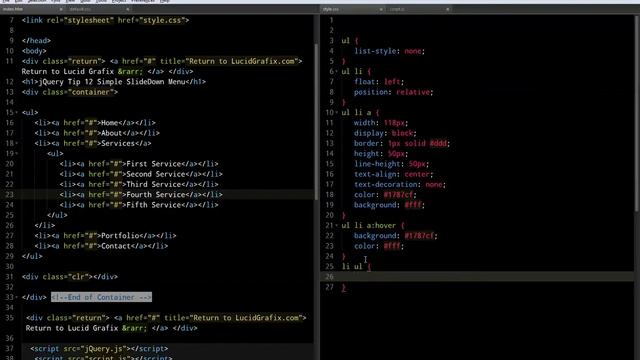The image size is (640, 360).
Task: Click the 'text-decoration: none' declaration
Action: tap(400, 184)
